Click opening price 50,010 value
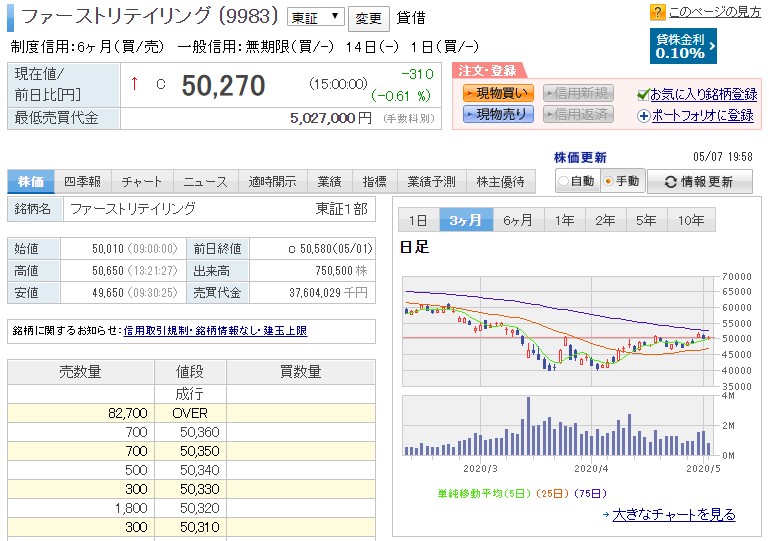Image resolution: width=769 pixels, height=541 pixels. tap(108, 249)
